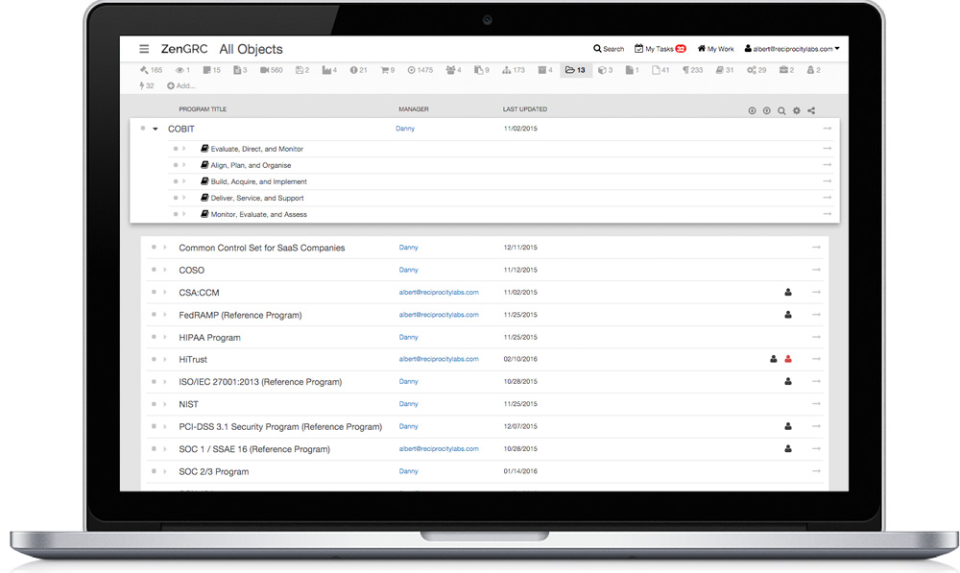Open the sitemap tab showing 173

[x=513, y=70]
